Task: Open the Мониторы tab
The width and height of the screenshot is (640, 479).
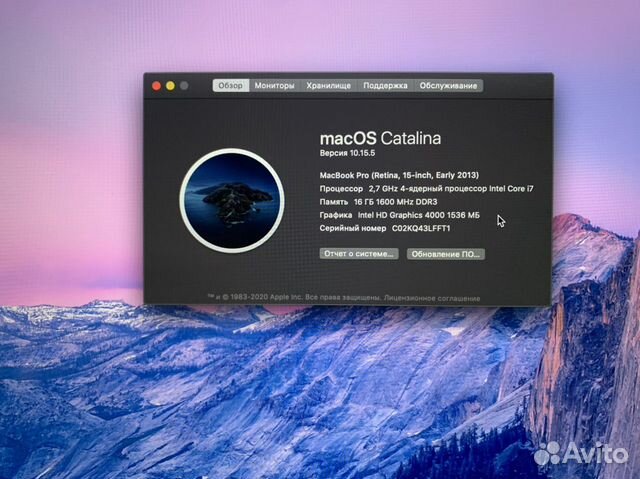Action: [x=274, y=86]
